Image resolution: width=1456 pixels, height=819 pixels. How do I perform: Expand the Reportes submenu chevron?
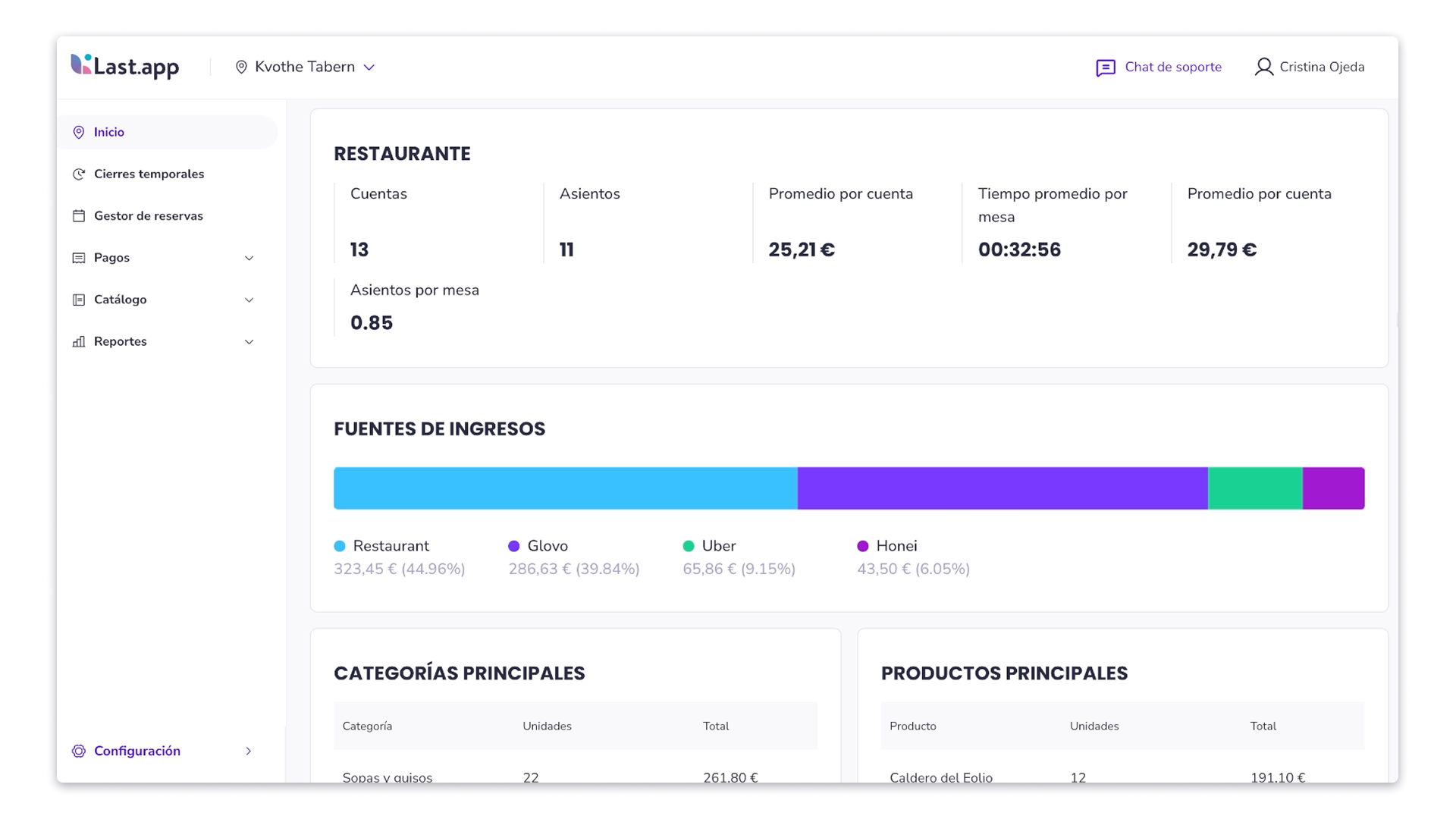click(x=249, y=342)
